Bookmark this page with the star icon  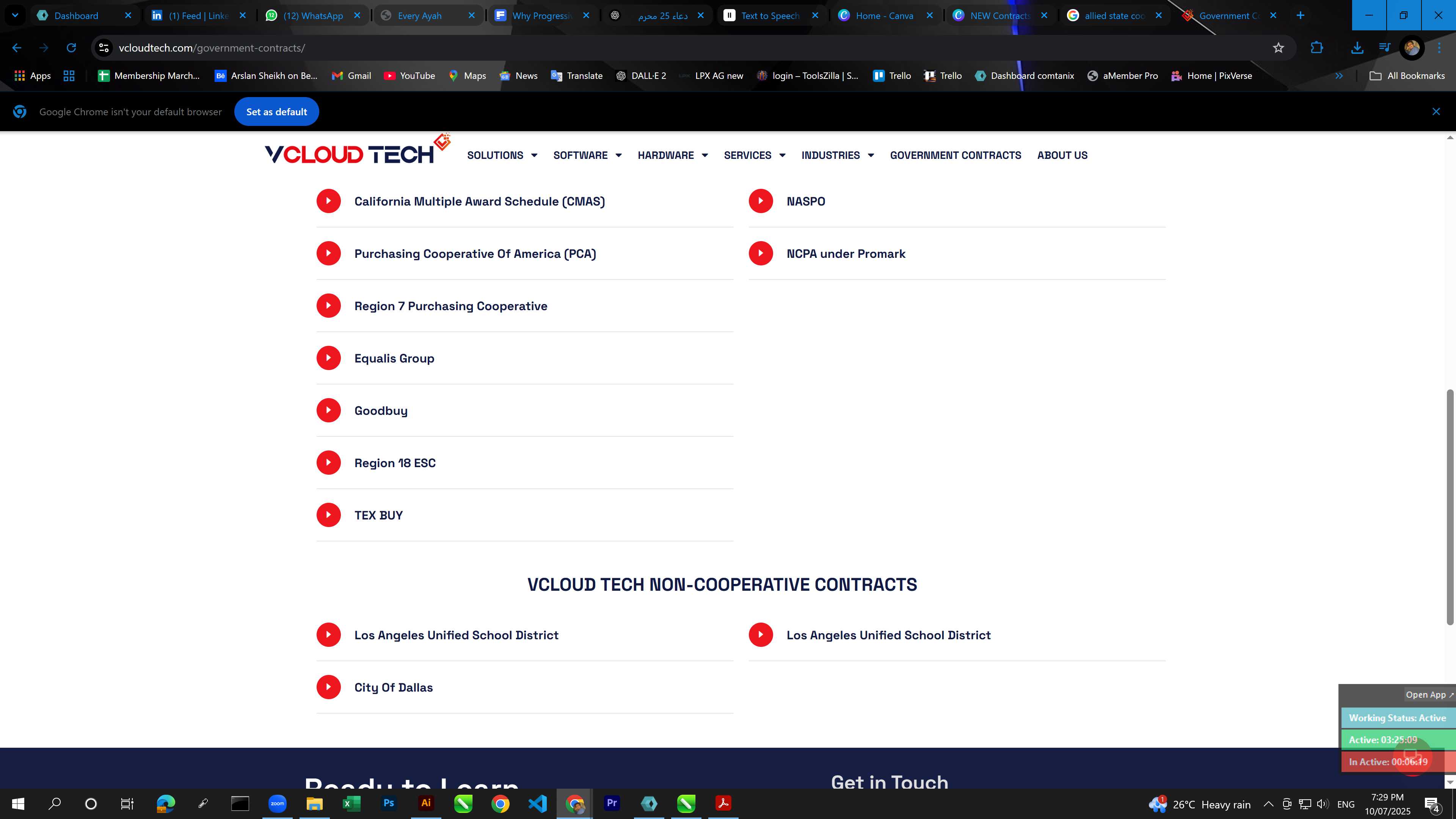tap(1279, 48)
